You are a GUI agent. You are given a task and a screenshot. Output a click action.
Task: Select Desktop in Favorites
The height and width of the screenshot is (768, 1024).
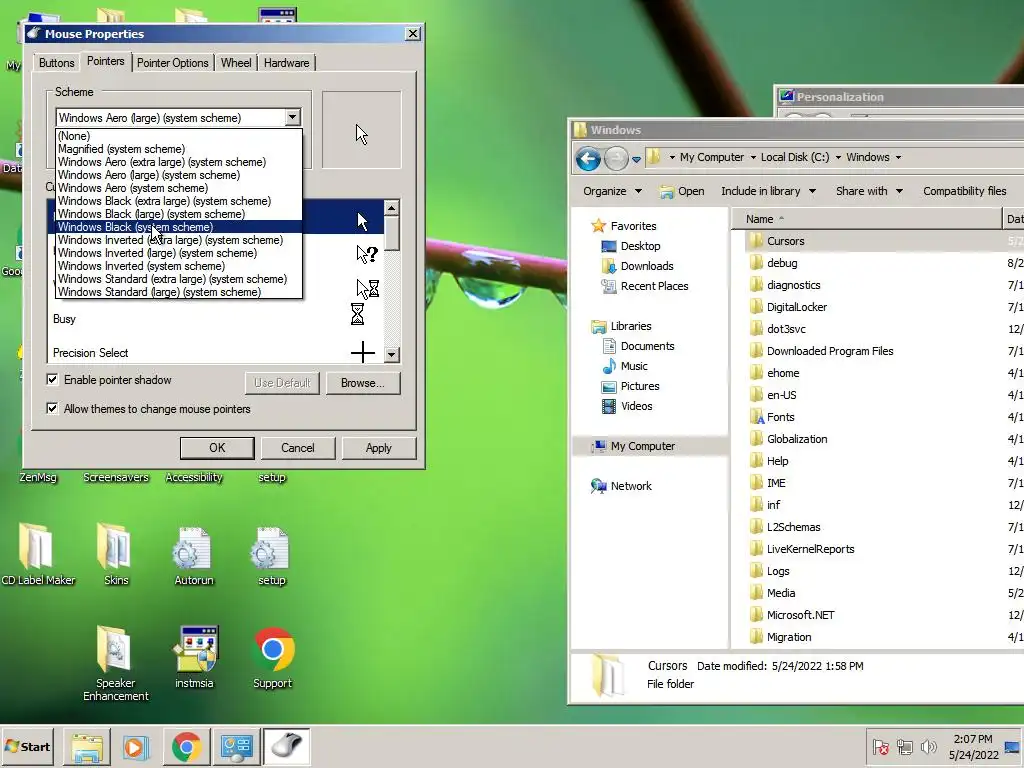tap(640, 246)
